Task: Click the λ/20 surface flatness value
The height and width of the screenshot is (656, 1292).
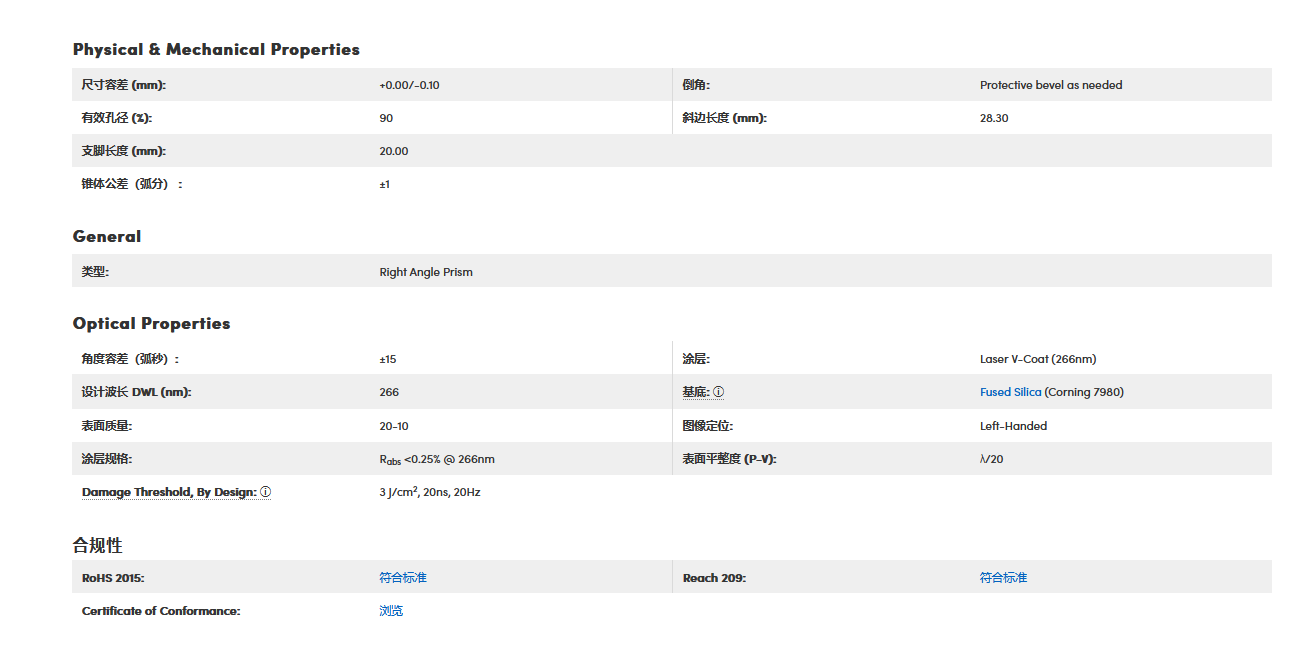Action: click(x=991, y=459)
